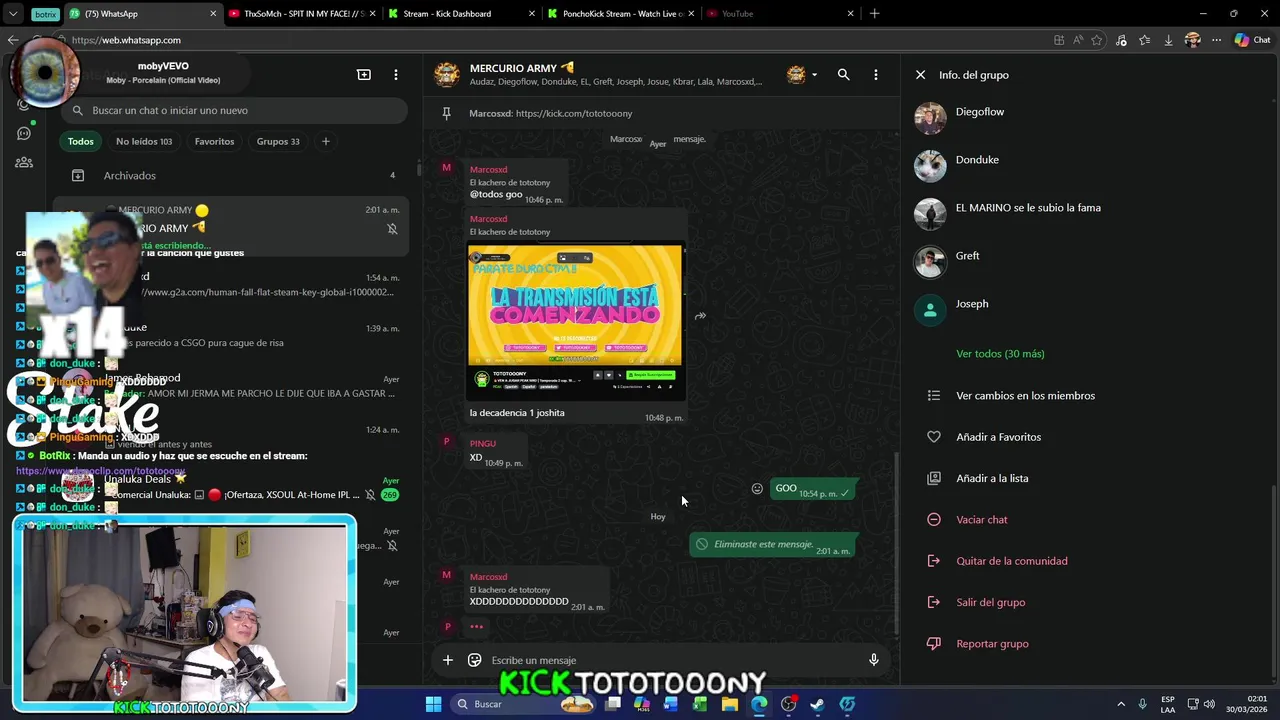Select the Favoritos filter tab
Viewport: 1280px width, 720px height.
214,141
